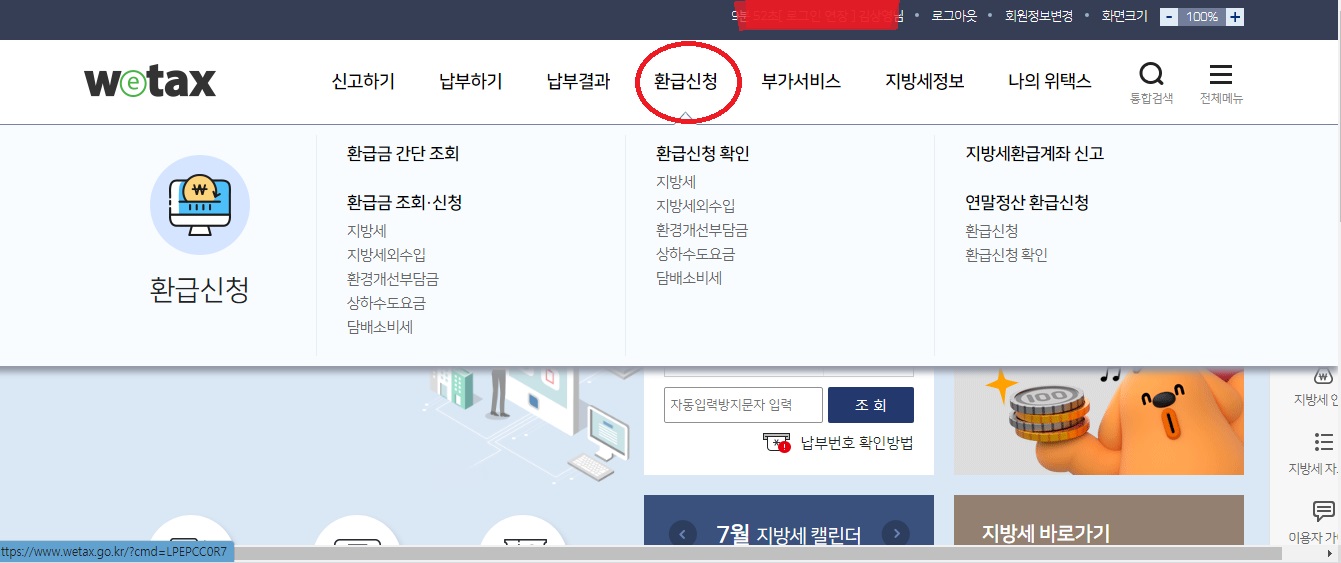The height and width of the screenshot is (563, 1341).
Task: Choose 지방세 under 환급금 조회·신청
Action: (x=367, y=231)
